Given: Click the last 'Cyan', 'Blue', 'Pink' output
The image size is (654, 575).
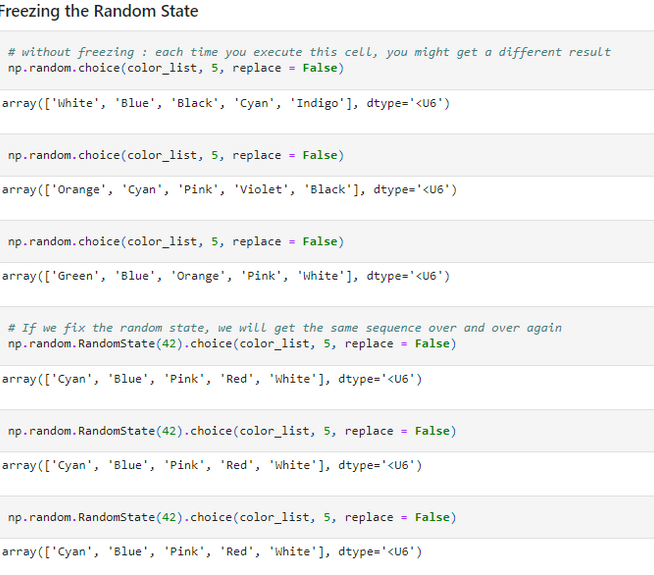Looking at the screenshot, I should pyautogui.click(x=212, y=552).
